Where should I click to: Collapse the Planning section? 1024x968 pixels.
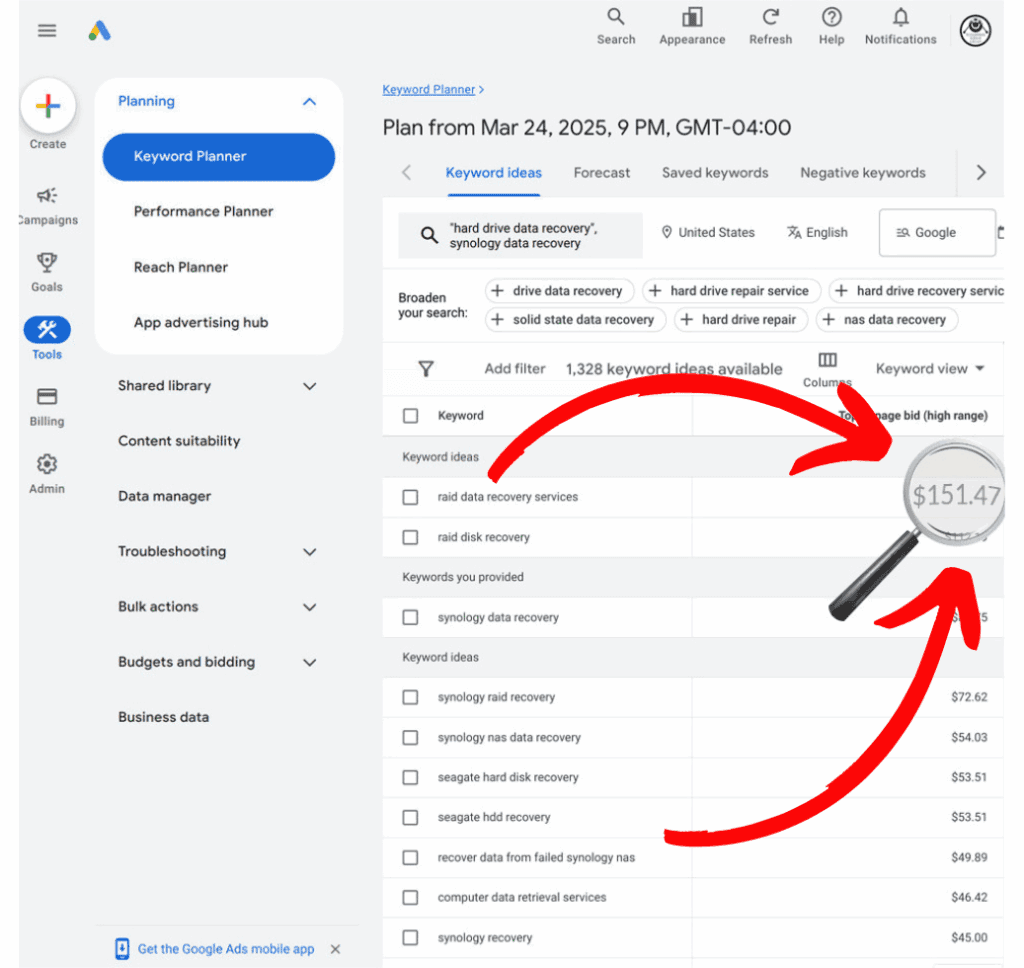[x=309, y=101]
